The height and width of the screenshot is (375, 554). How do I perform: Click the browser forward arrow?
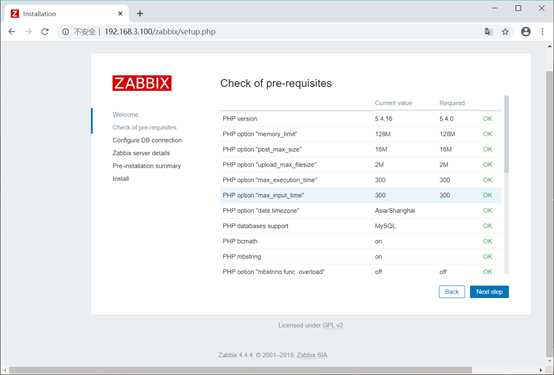[x=29, y=32]
